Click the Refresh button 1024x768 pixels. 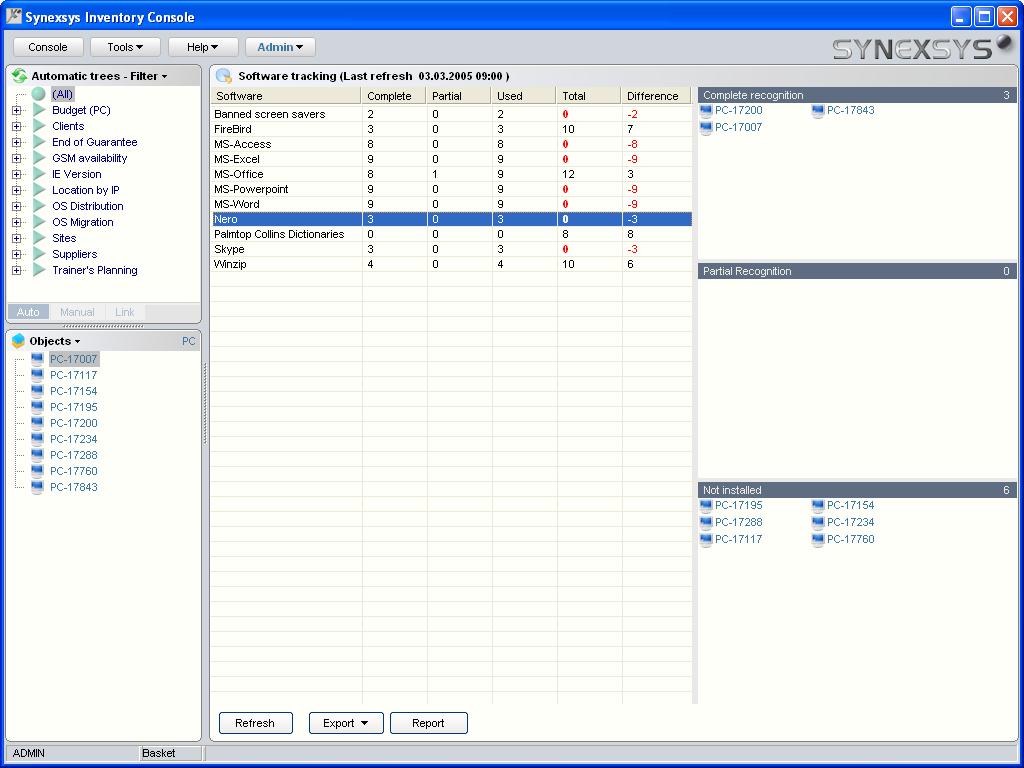pyautogui.click(x=255, y=723)
